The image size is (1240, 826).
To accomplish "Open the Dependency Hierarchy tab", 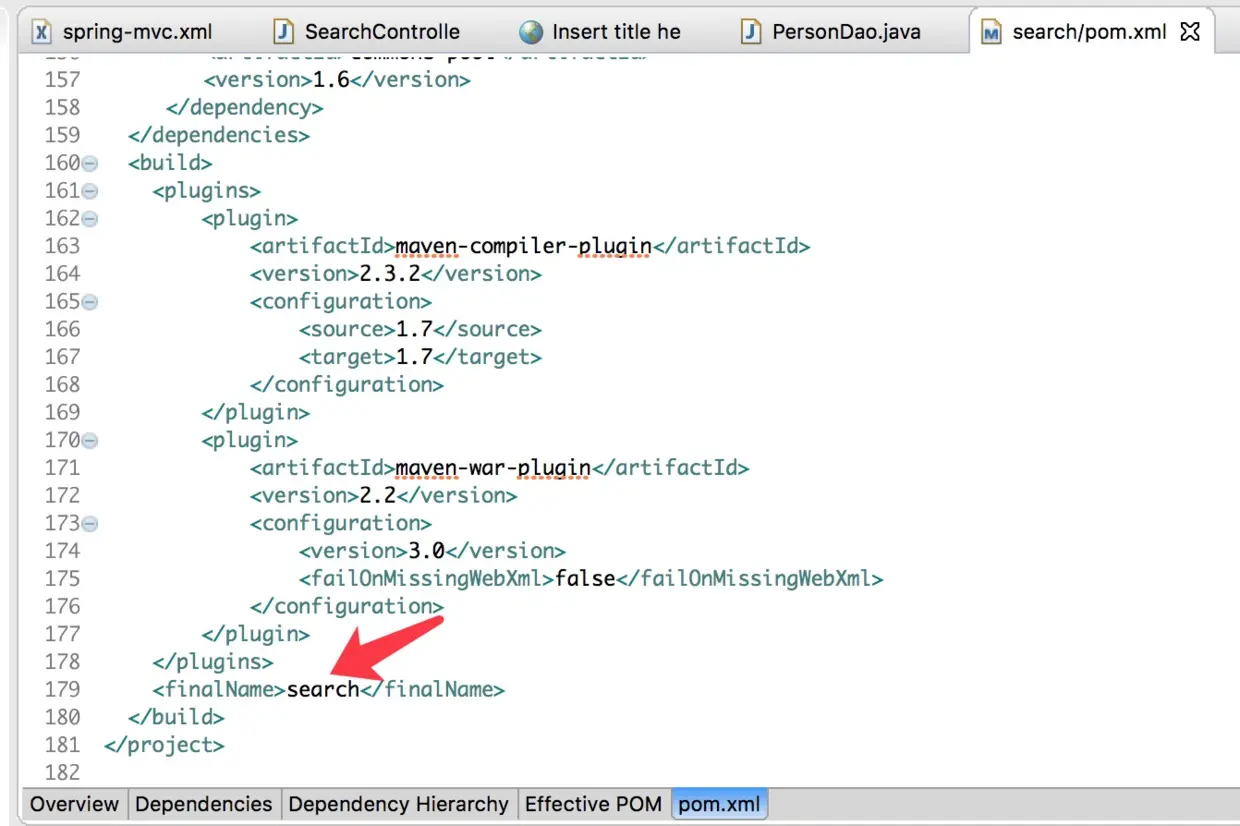I will [x=398, y=804].
